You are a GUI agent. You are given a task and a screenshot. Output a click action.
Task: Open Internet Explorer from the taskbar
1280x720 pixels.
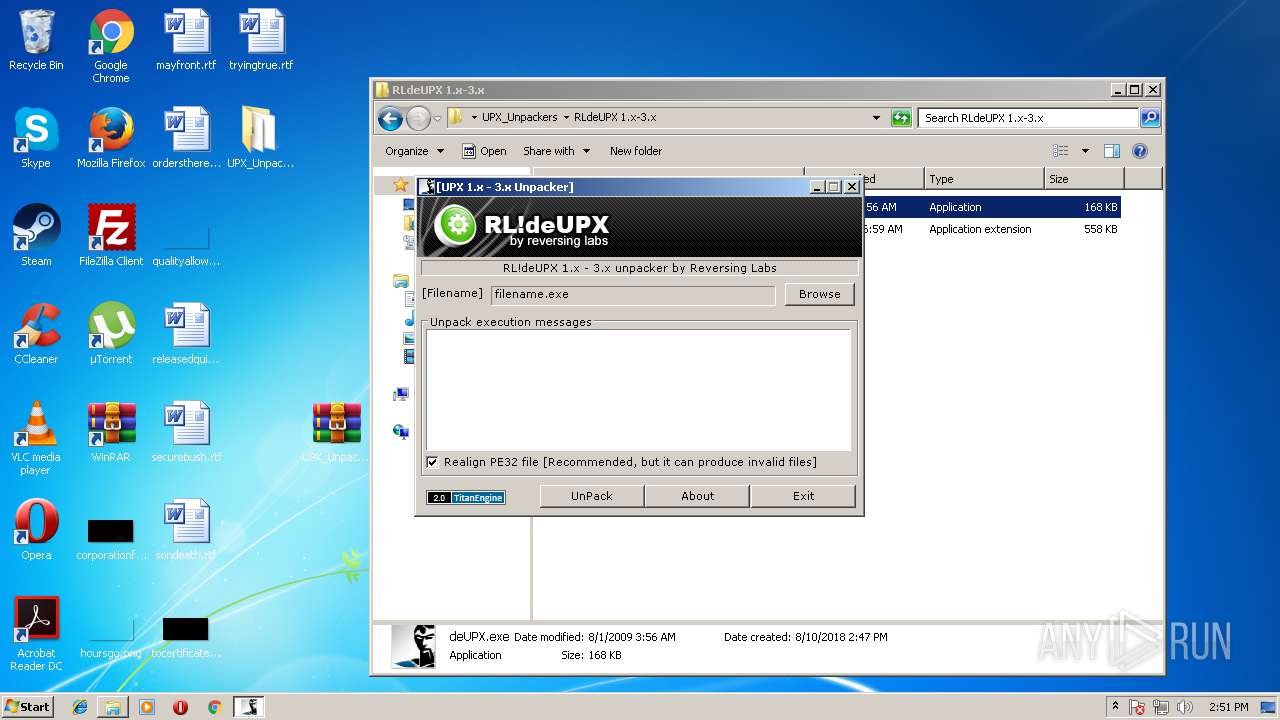pos(80,707)
